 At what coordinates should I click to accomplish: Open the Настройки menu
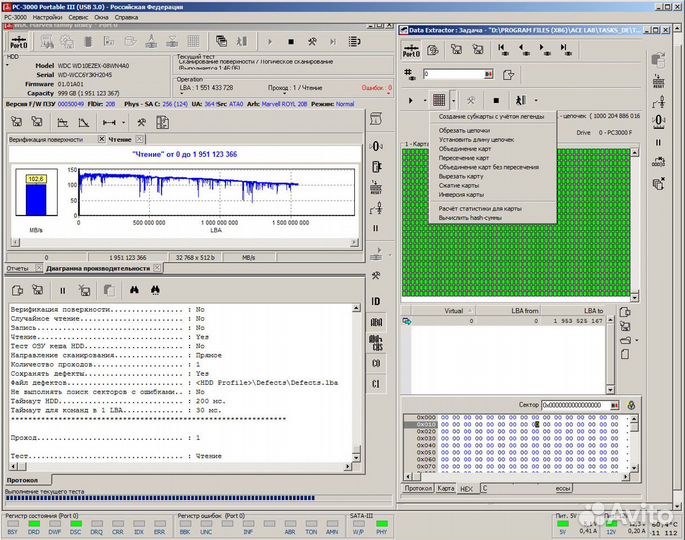tap(47, 17)
